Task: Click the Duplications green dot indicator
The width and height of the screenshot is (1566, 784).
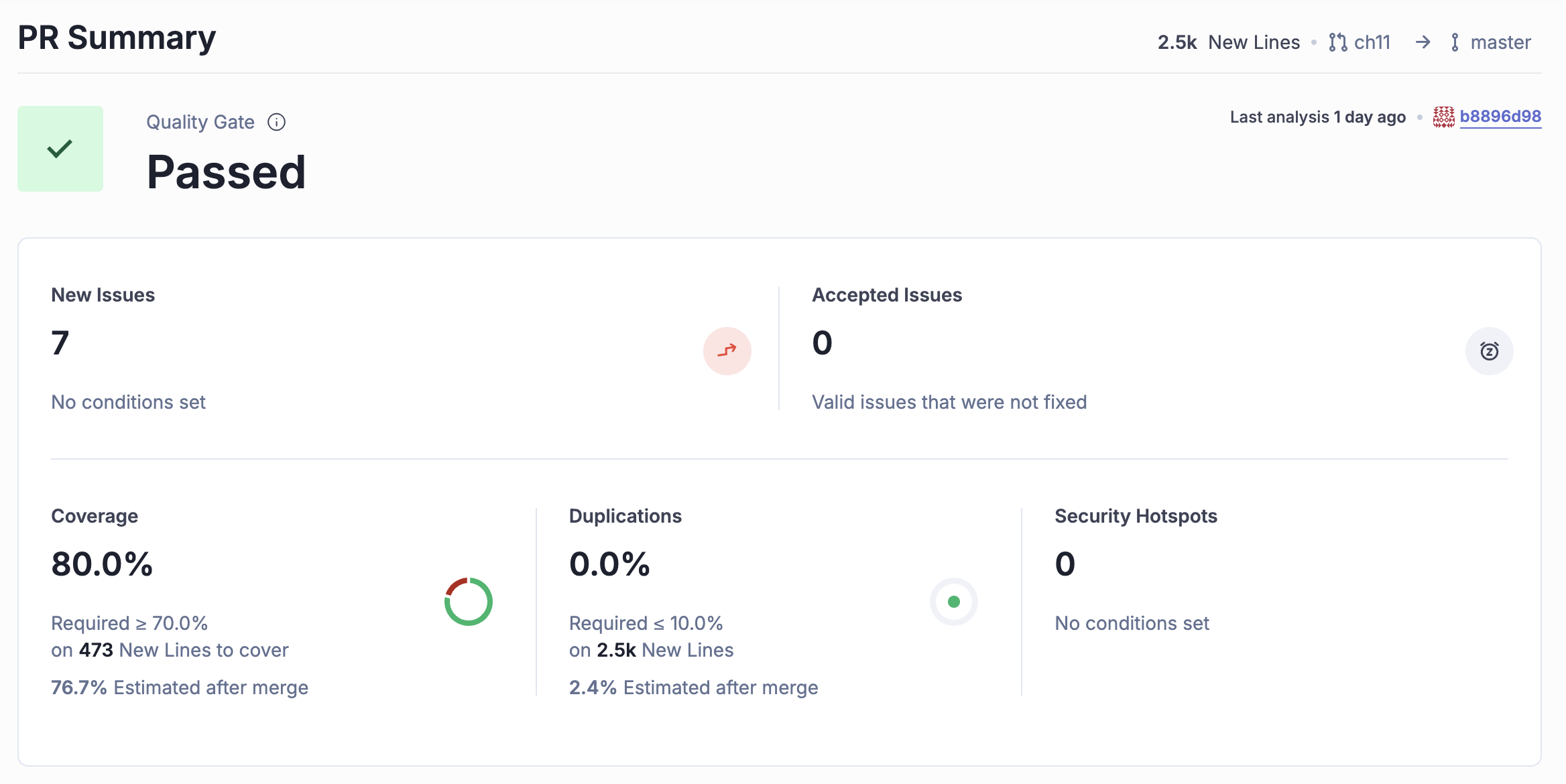Action: 953,601
